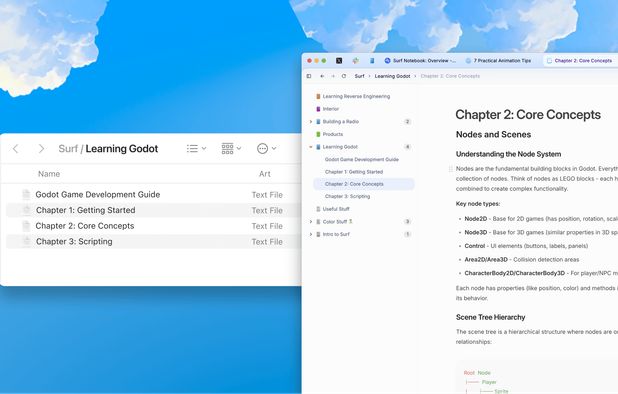Click the Scene Tree Hierarchy heading
This screenshot has width=618, height=394.
click(490, 317)
